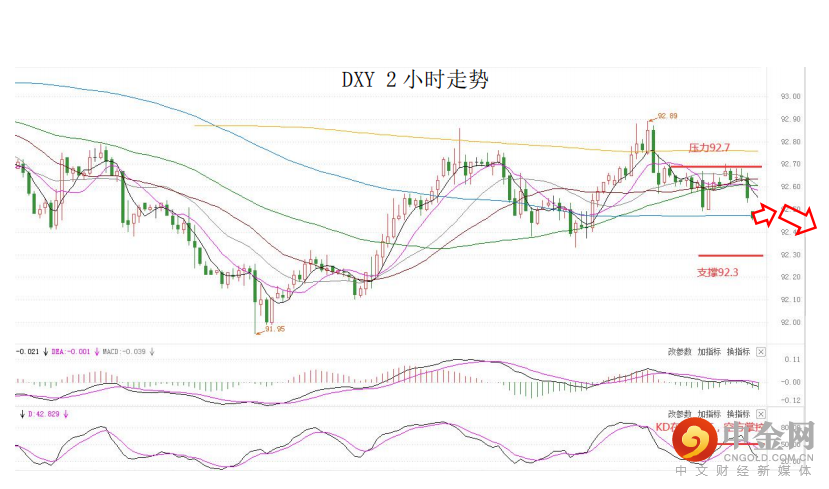
Task: Click the 支撑92.3 support label
Action: pyautogui.click(x=717, y=272)
